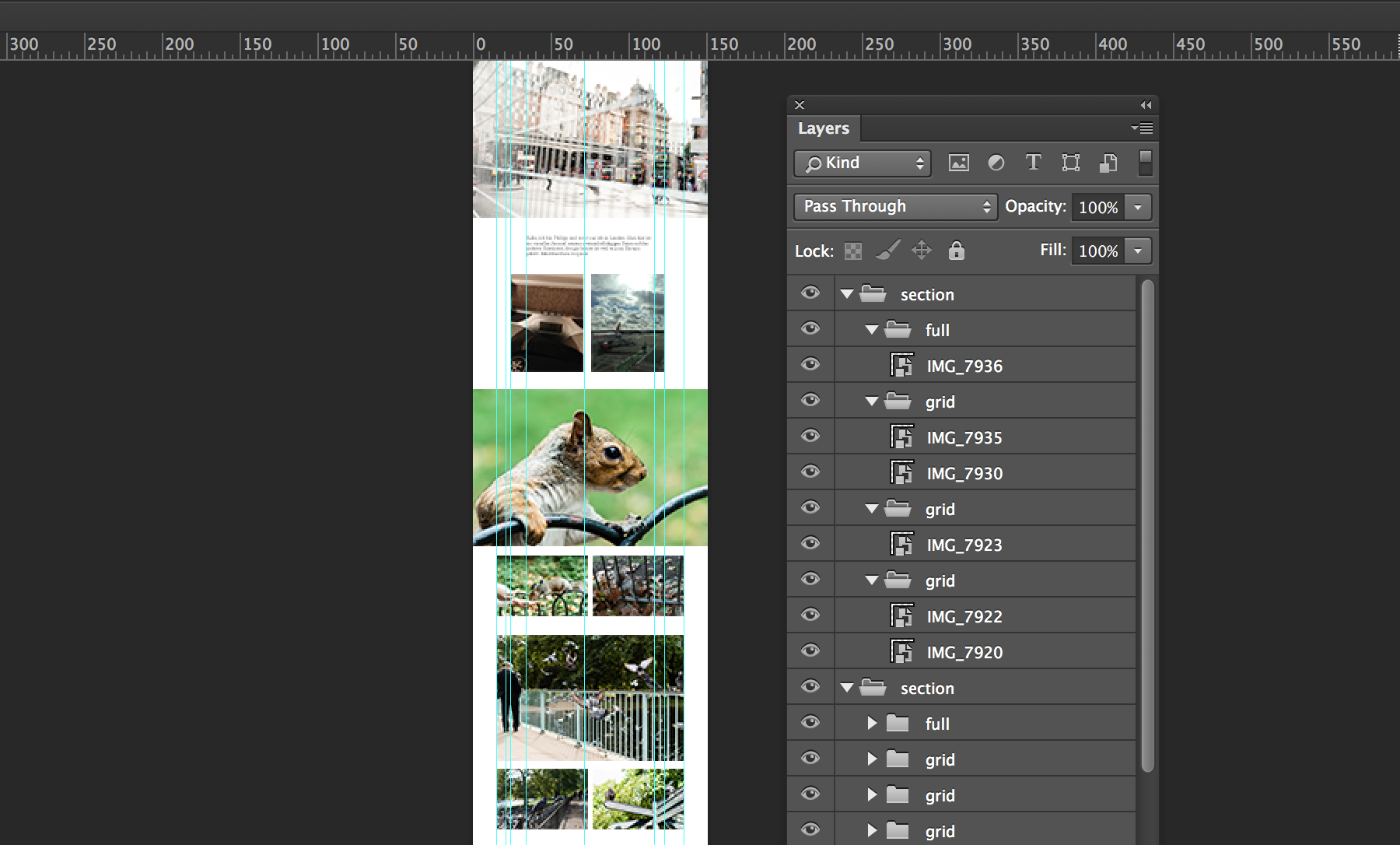
Task: Hide the IMG_7936 layer
Action: 810,363
